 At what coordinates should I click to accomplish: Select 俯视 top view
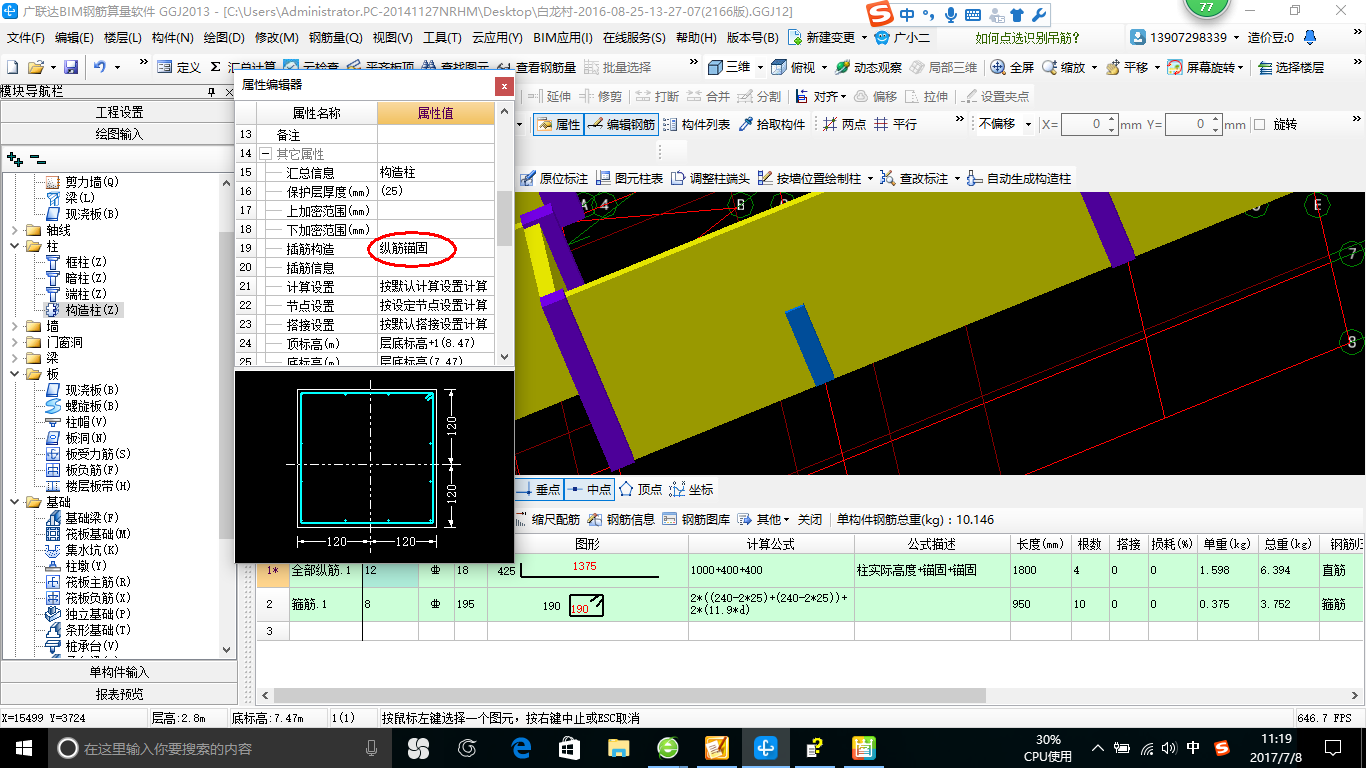tap(795, 67)
